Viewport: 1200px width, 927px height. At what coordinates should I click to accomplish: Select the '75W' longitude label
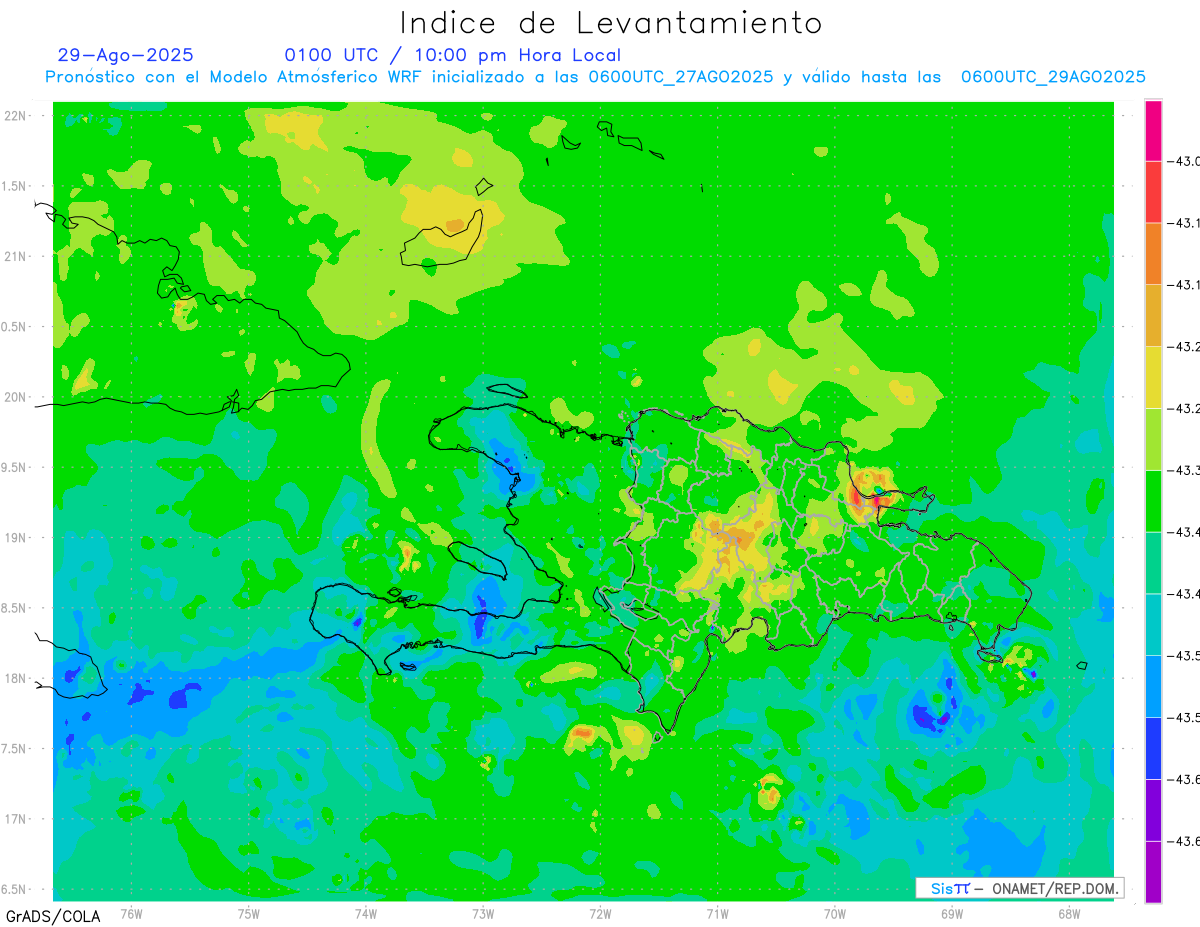[249, 913]
